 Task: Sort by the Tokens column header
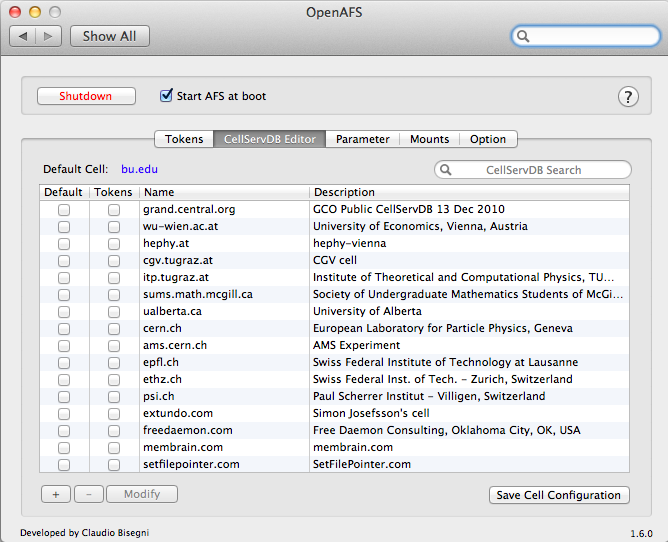114,192
